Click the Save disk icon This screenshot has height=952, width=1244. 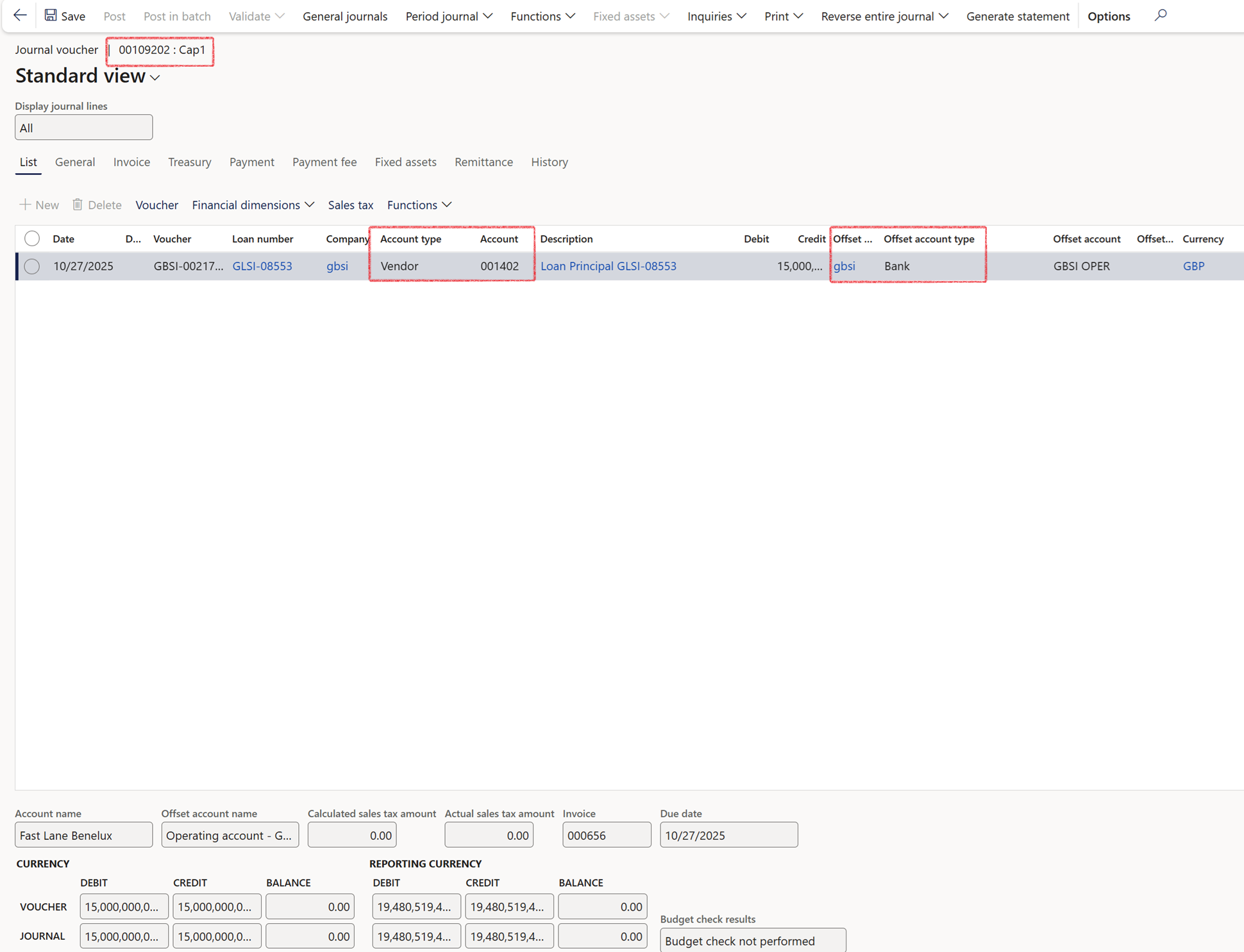click(51, 15)
